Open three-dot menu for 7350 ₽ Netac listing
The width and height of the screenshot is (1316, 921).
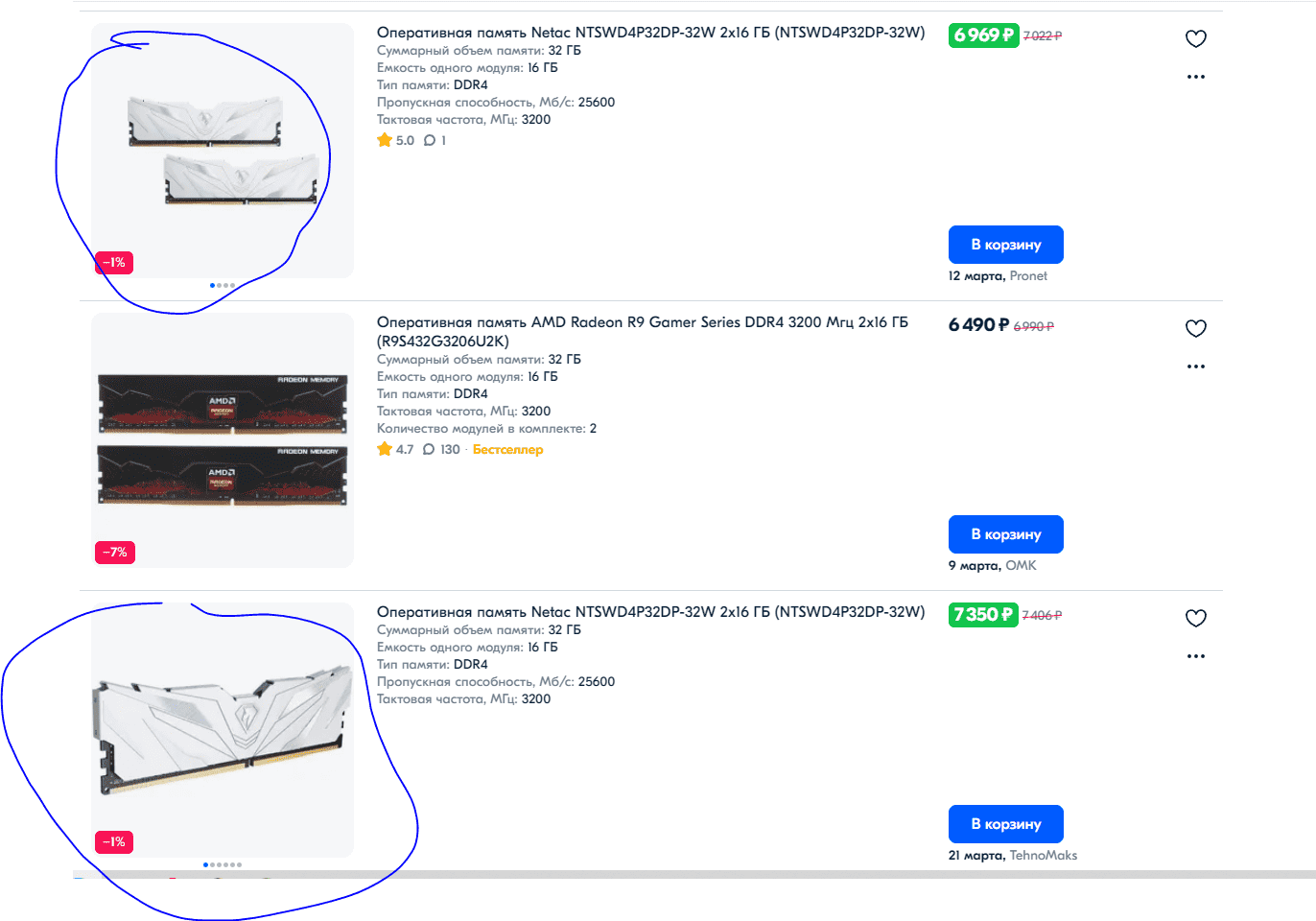[1195, 656]
